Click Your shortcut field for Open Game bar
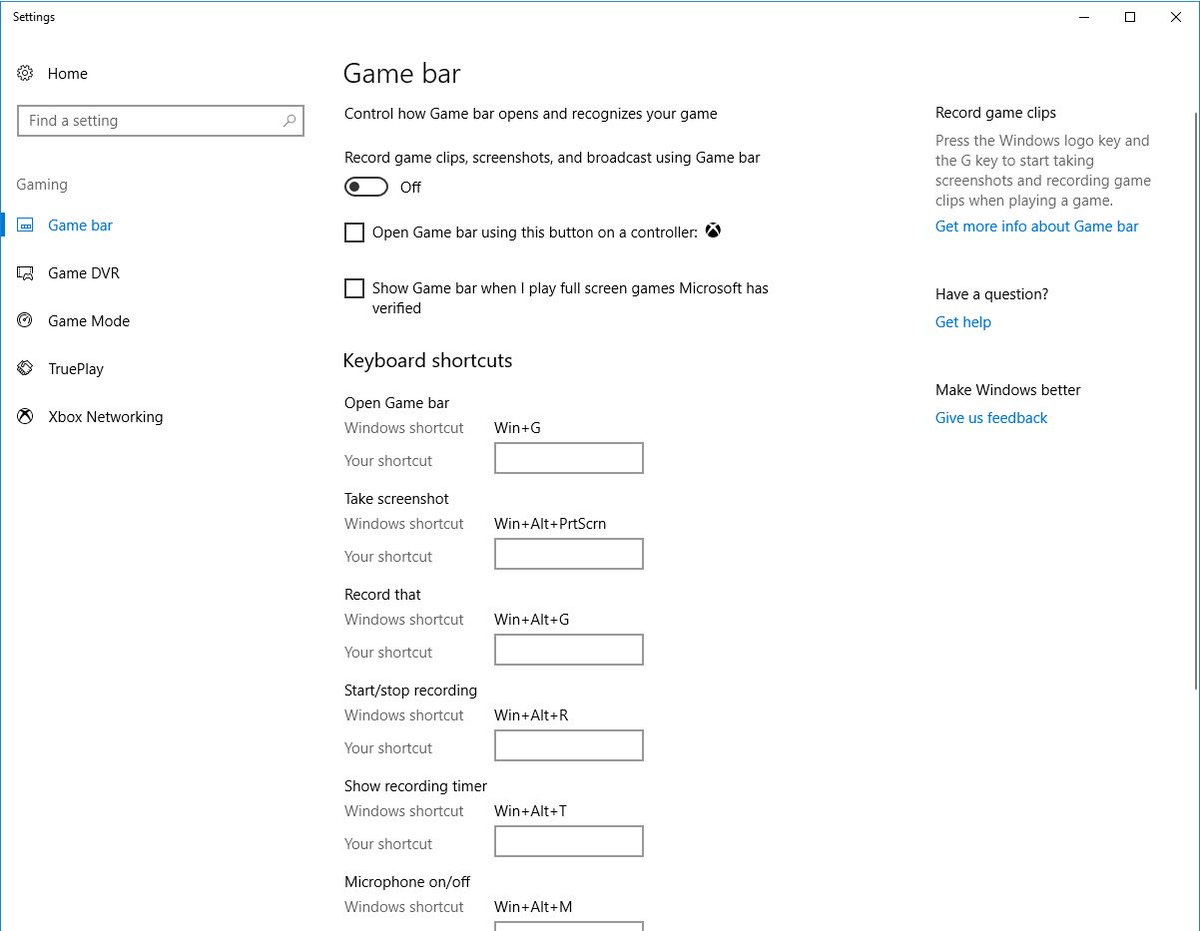1200x931 pixels. point(569,458)
